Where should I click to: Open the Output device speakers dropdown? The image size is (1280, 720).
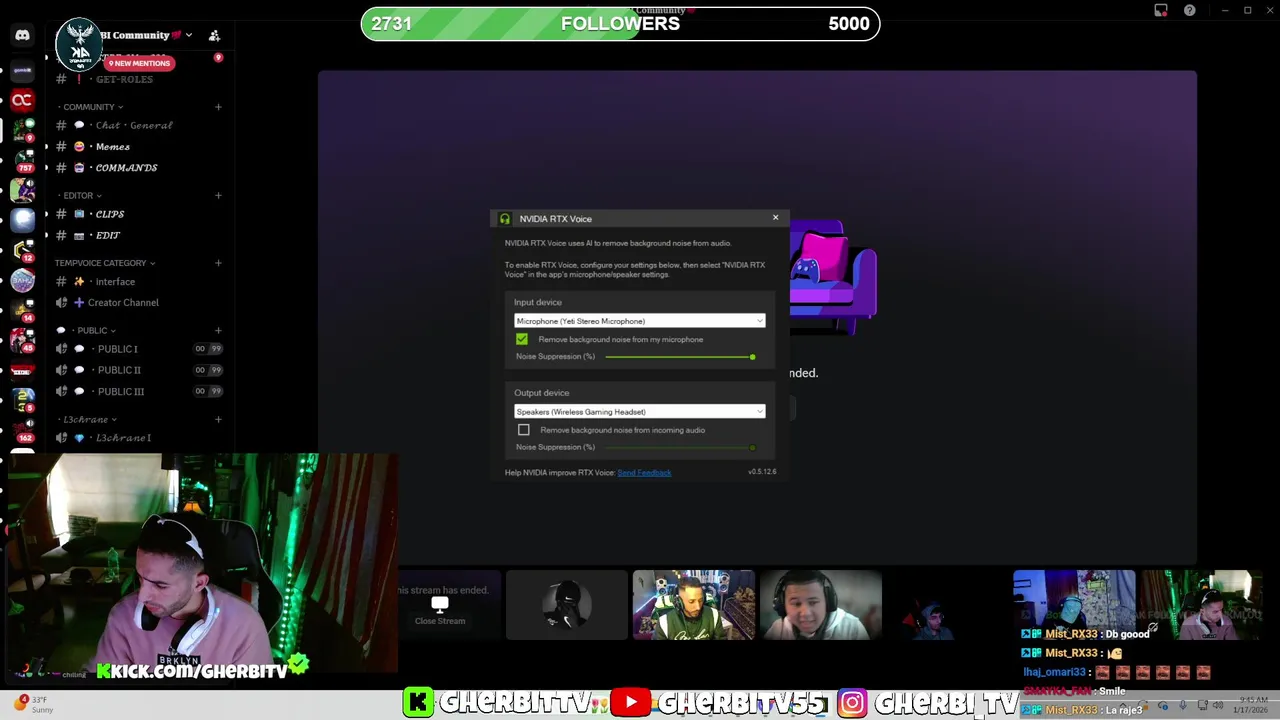pyautogui.click(x=640, y=412)
